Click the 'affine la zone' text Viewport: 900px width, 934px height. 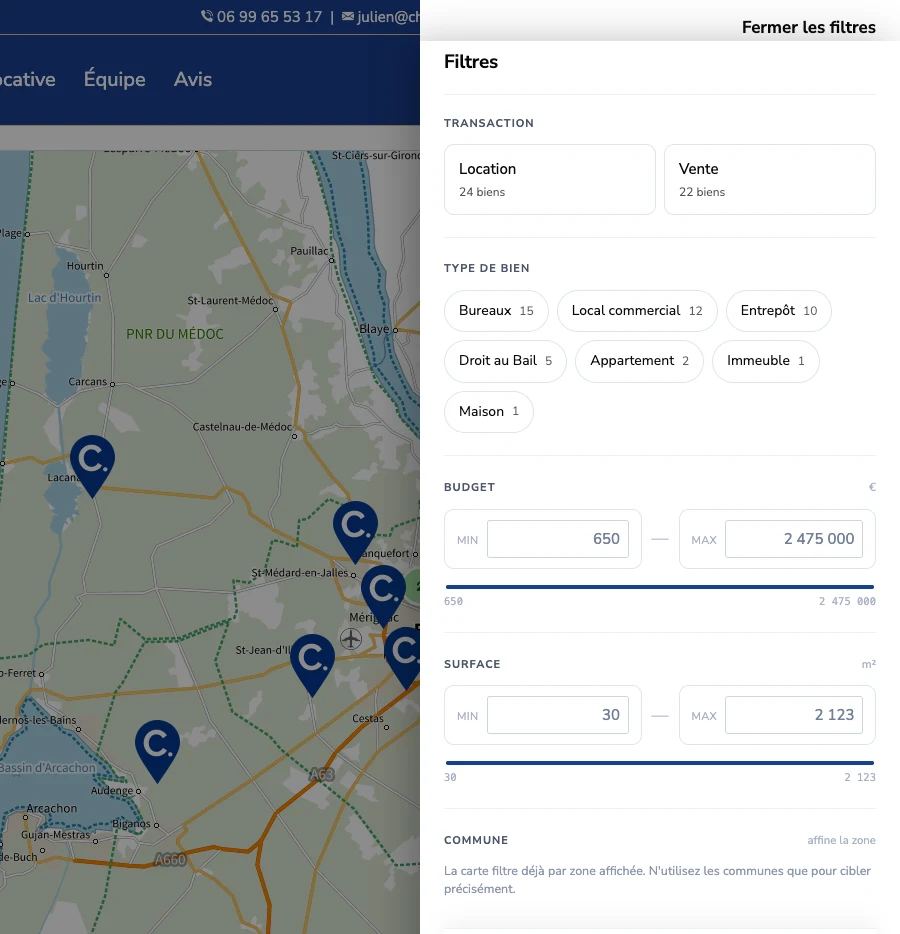841,840
